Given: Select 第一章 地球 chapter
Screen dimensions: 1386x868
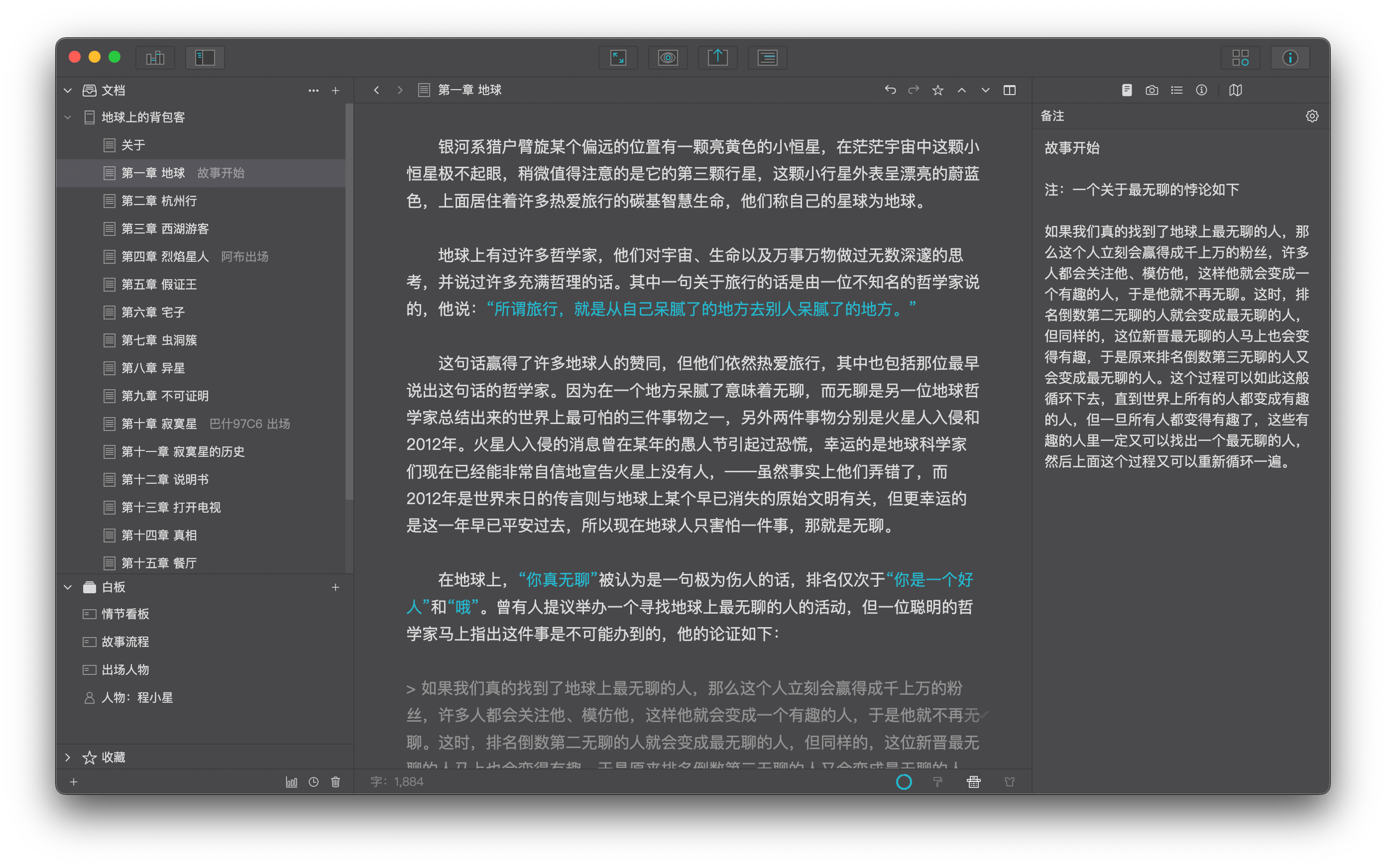Looking at the screenshot, I should (x=201, y=173).
